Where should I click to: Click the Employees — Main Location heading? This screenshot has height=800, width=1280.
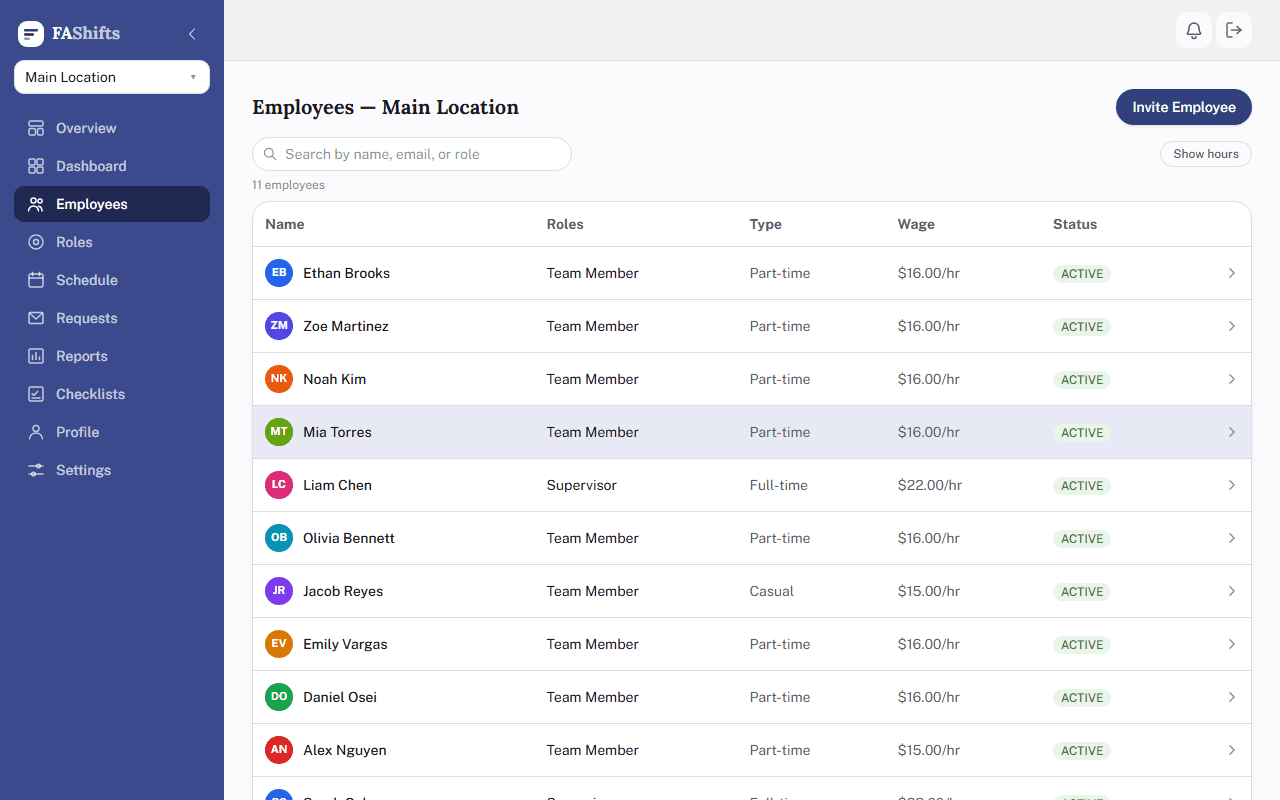click(385, 107)
